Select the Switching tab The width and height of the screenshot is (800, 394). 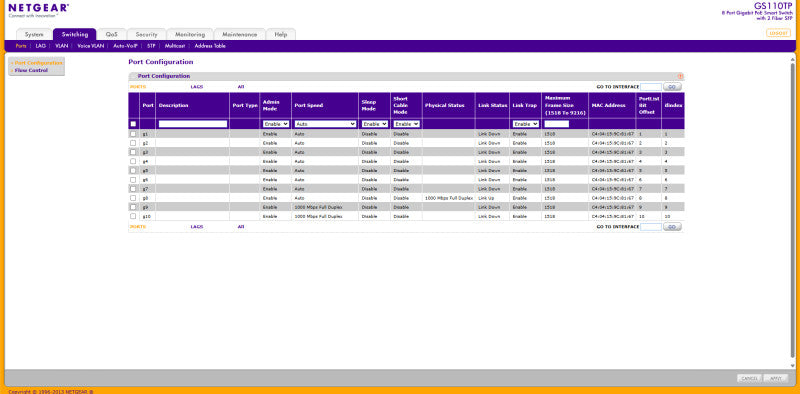tap(74, 34)
